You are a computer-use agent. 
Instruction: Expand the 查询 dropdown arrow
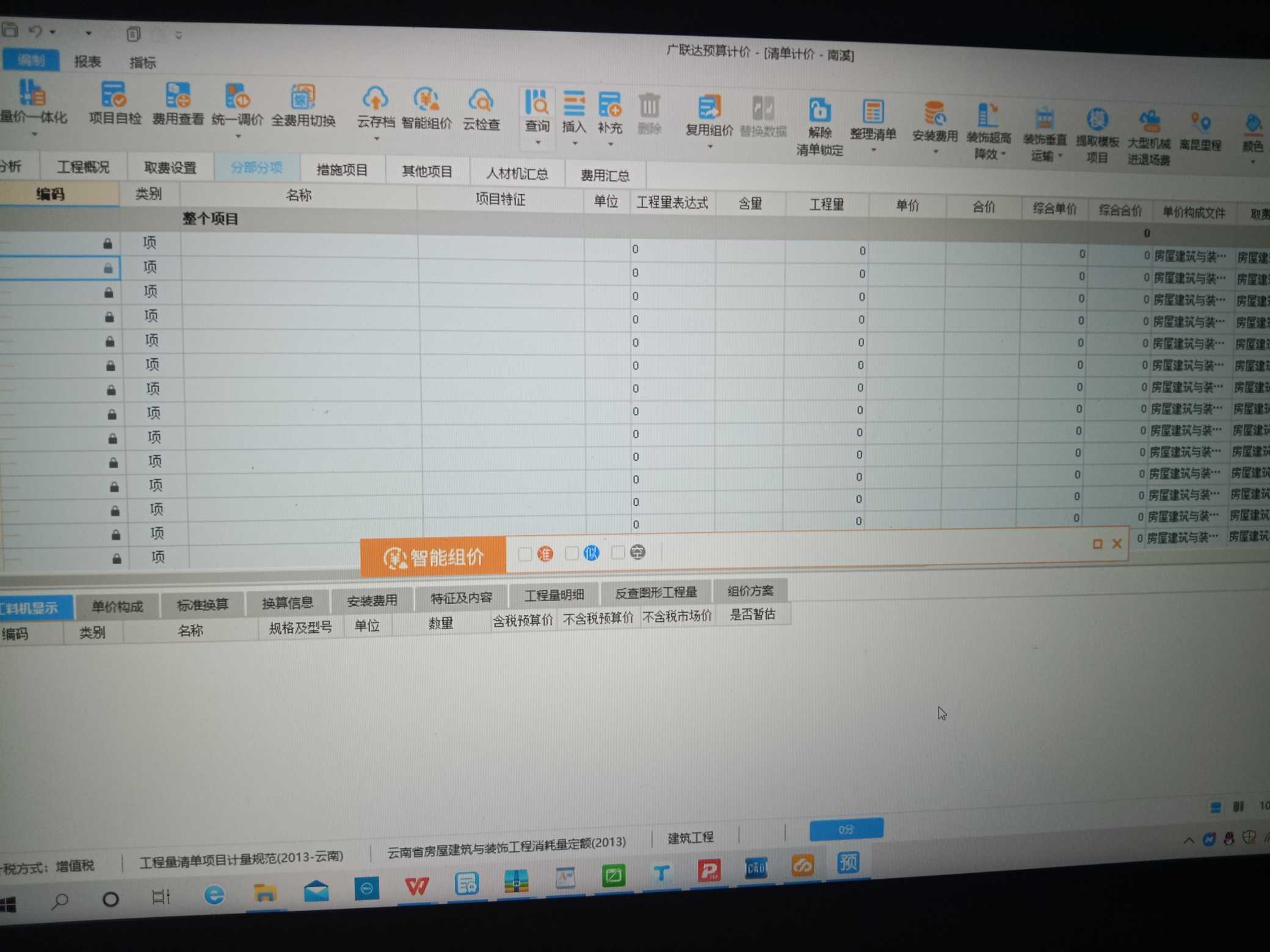coord(538,143)
